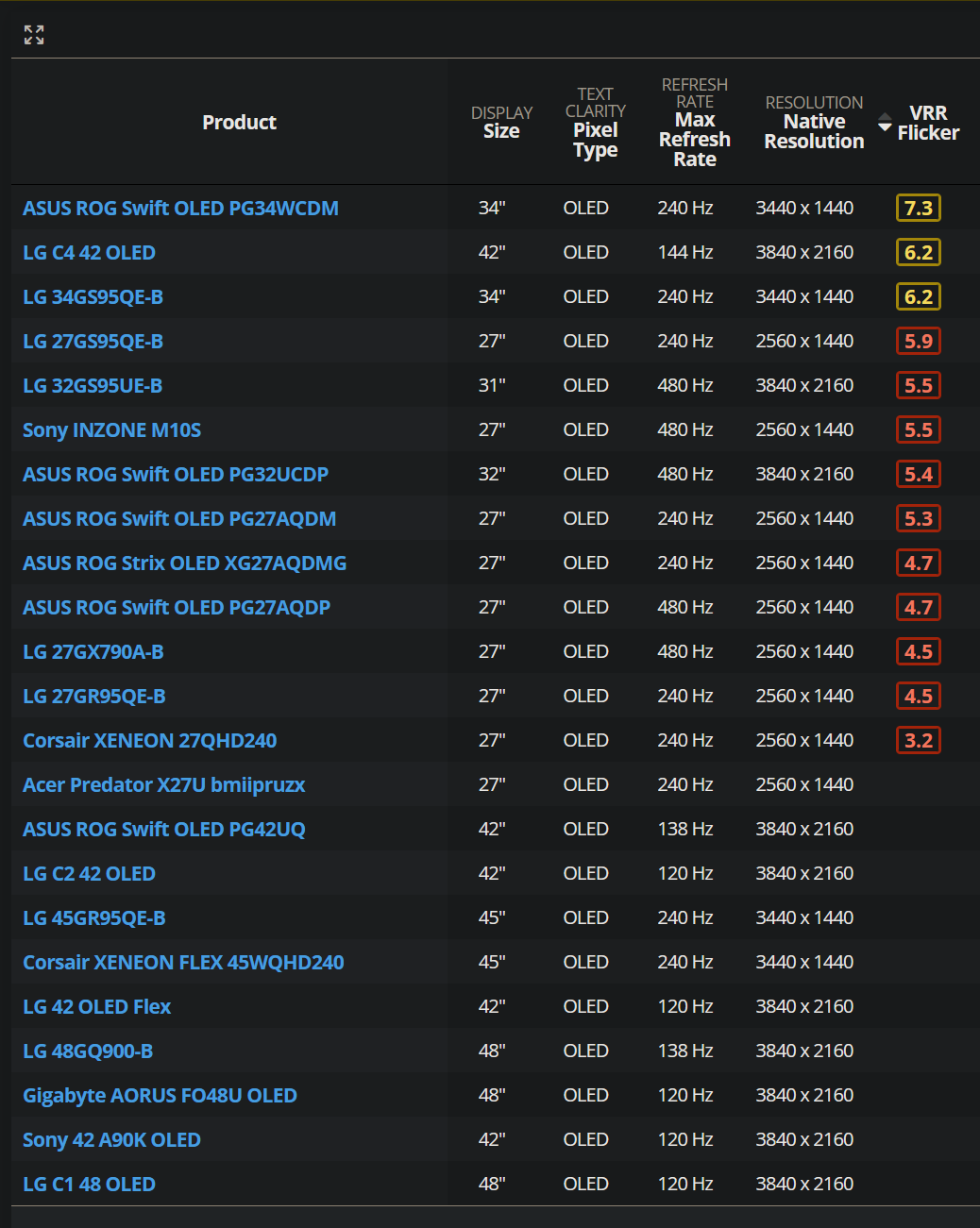Image resolution: width=980 pixels, height=1228 pixels.
Task: Click the 5.3 VRR Flicker score badge
Action: [919, 518]
